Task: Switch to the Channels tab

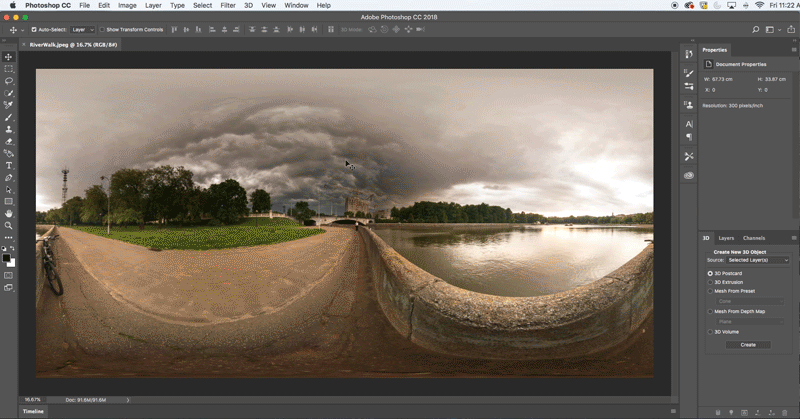Action: click(x=754, y=238)
